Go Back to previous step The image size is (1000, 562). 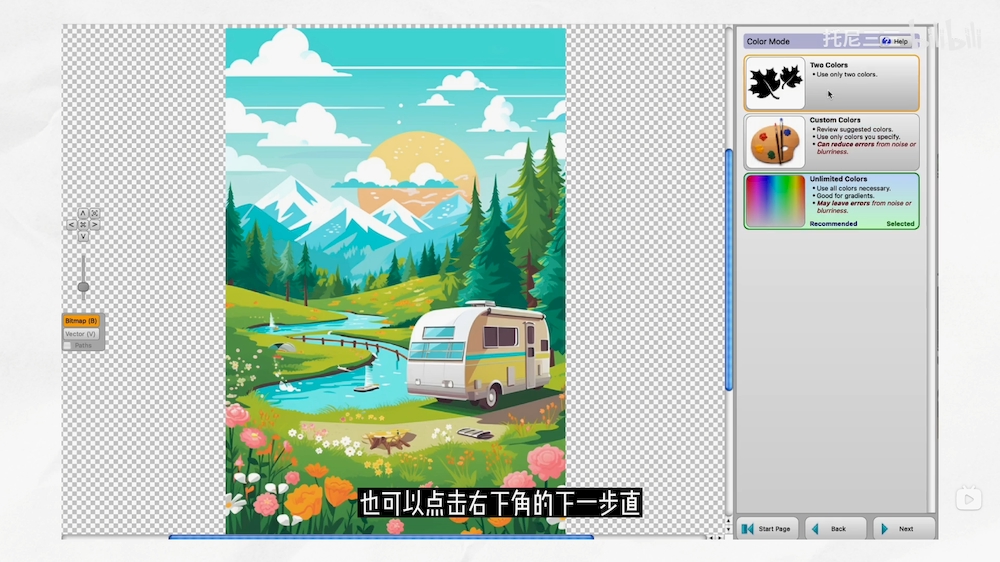[835, 529]
